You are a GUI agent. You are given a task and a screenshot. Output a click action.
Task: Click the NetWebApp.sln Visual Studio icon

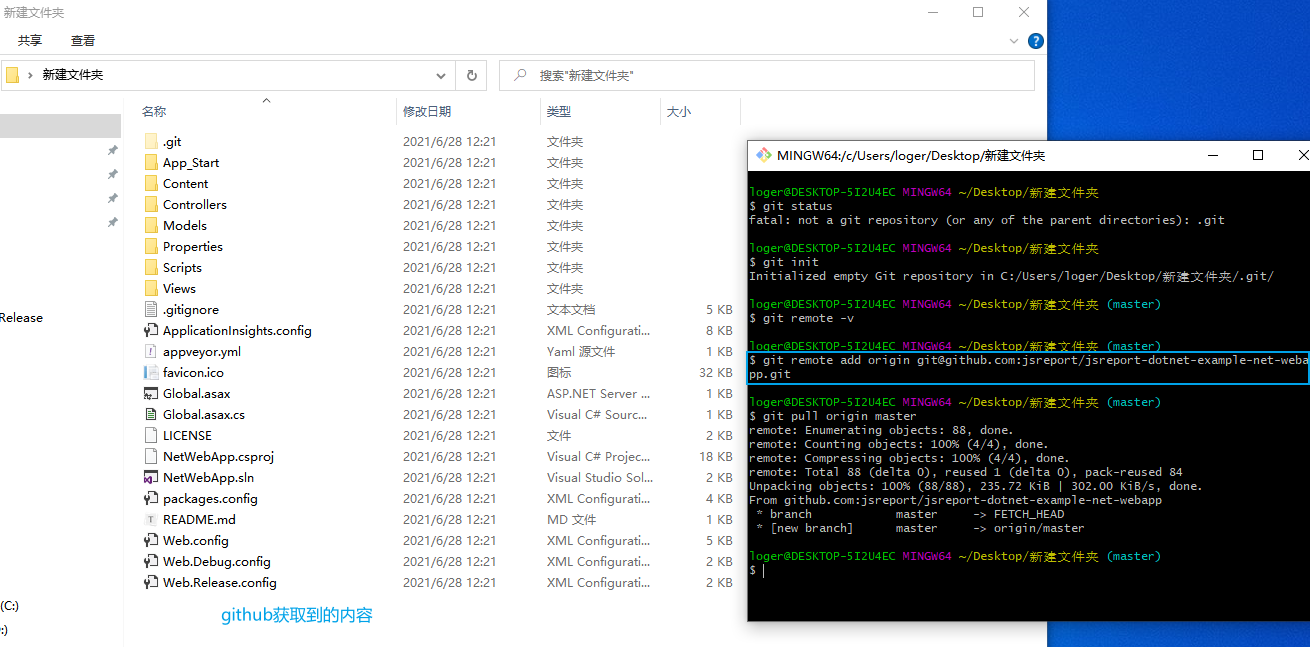point(151,478)
